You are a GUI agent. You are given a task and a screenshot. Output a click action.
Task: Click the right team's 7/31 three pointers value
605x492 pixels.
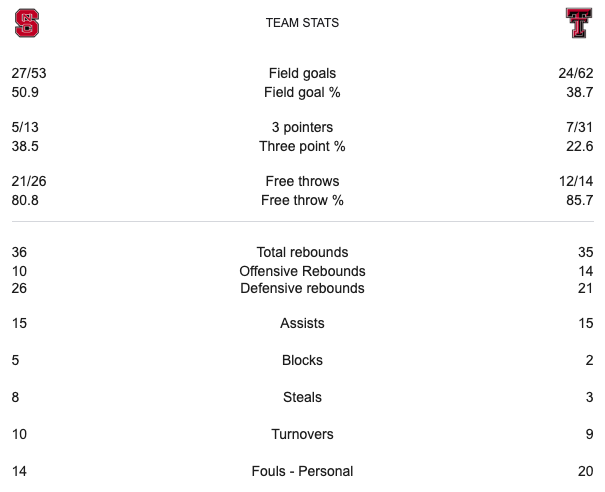(579, 127)
